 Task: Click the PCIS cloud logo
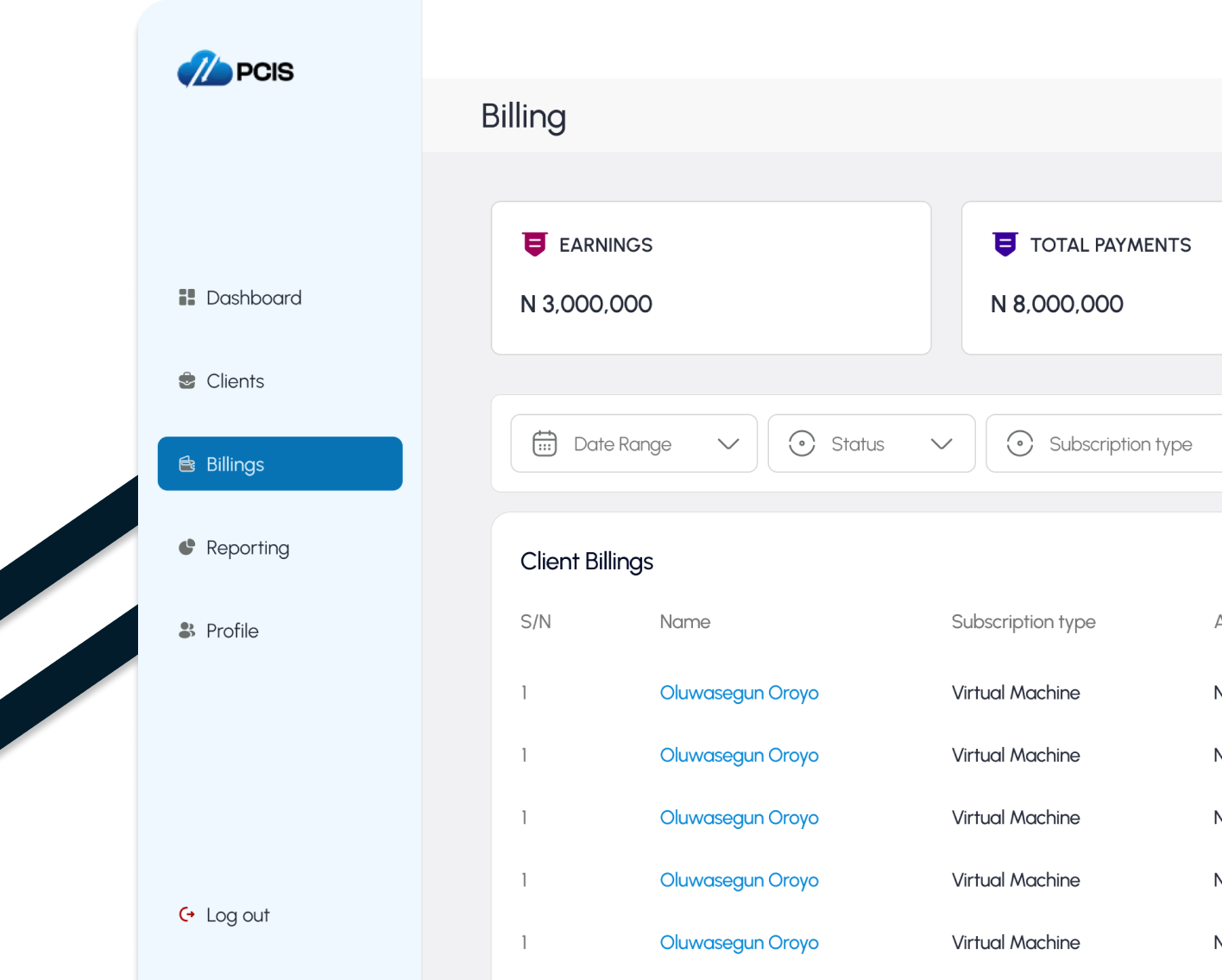tap(235, 69)
